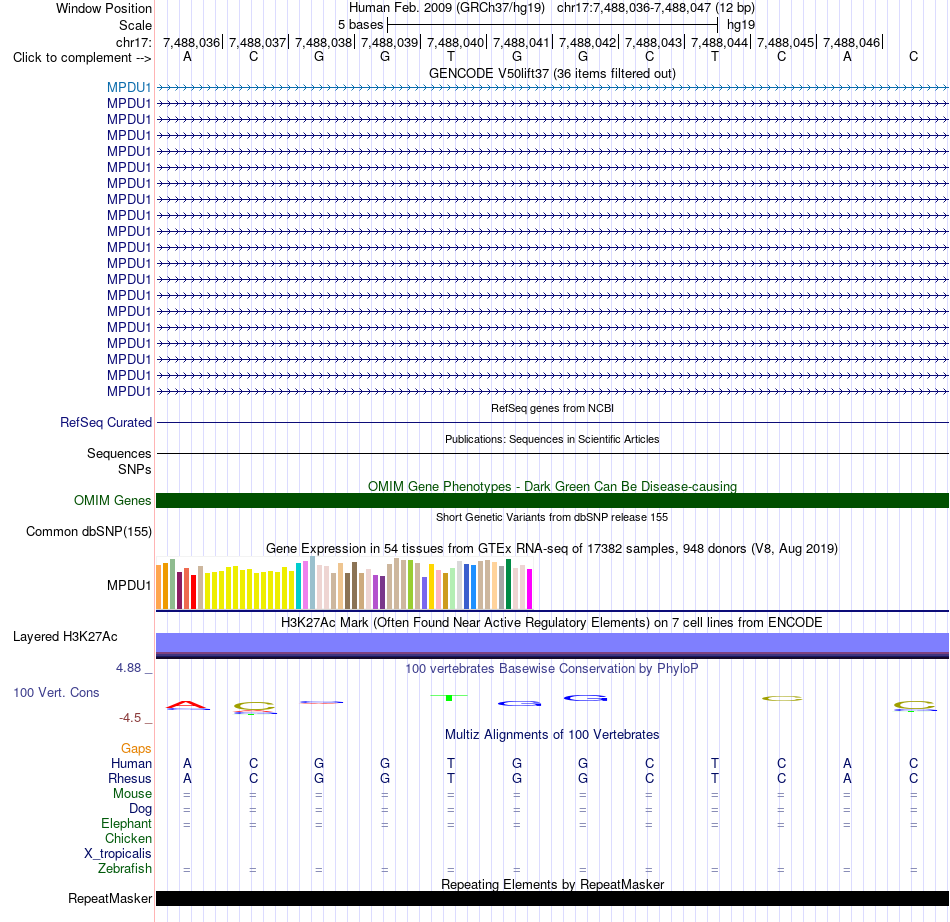Image resolution: width=950 pixels, height=922 pixels.
Task: Click the chr17: ruler label
Action: (134, 42)
